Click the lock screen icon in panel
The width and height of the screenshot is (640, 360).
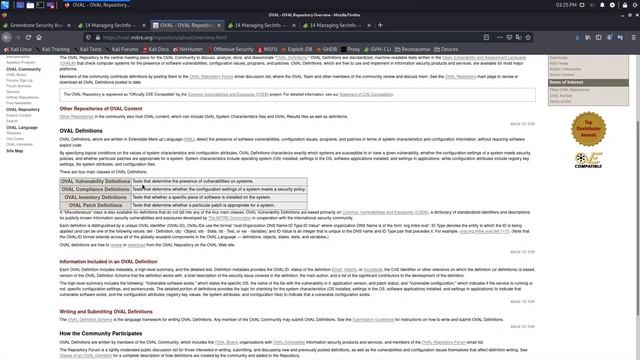pos(624,5)
